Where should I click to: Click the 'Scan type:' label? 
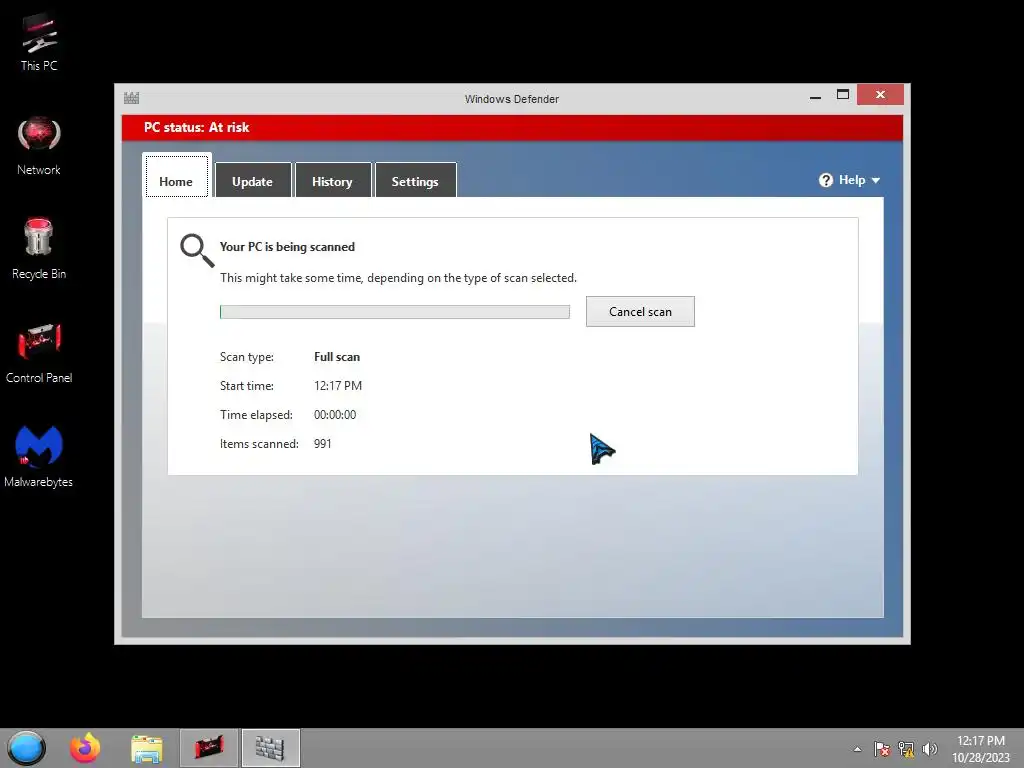tap(247, 357)
